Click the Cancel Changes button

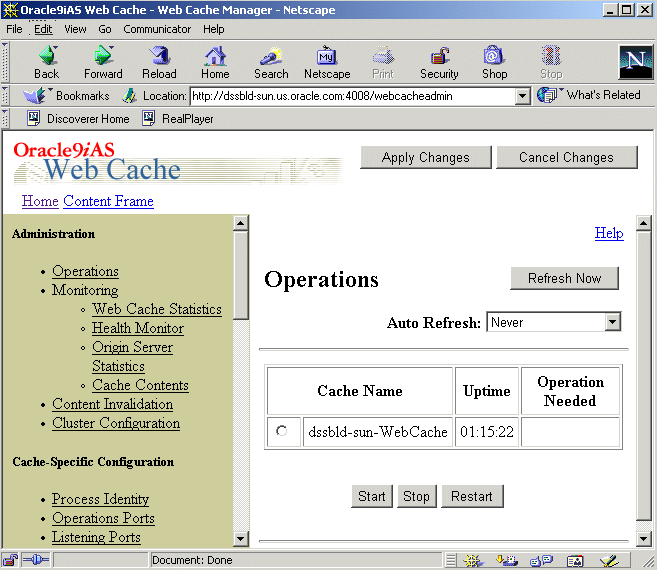[566, 157]
